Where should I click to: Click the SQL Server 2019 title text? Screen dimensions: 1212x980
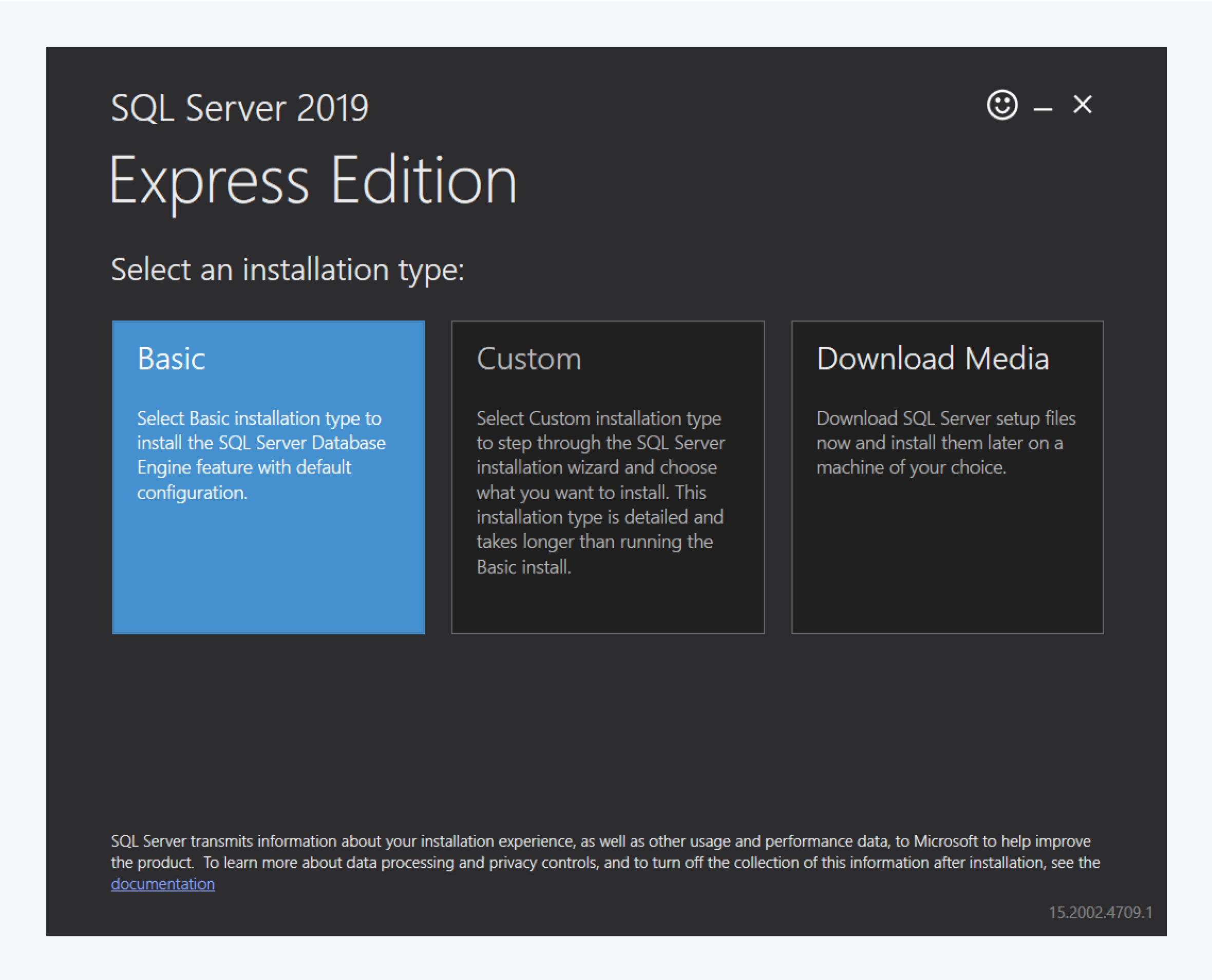coord(239,107)
